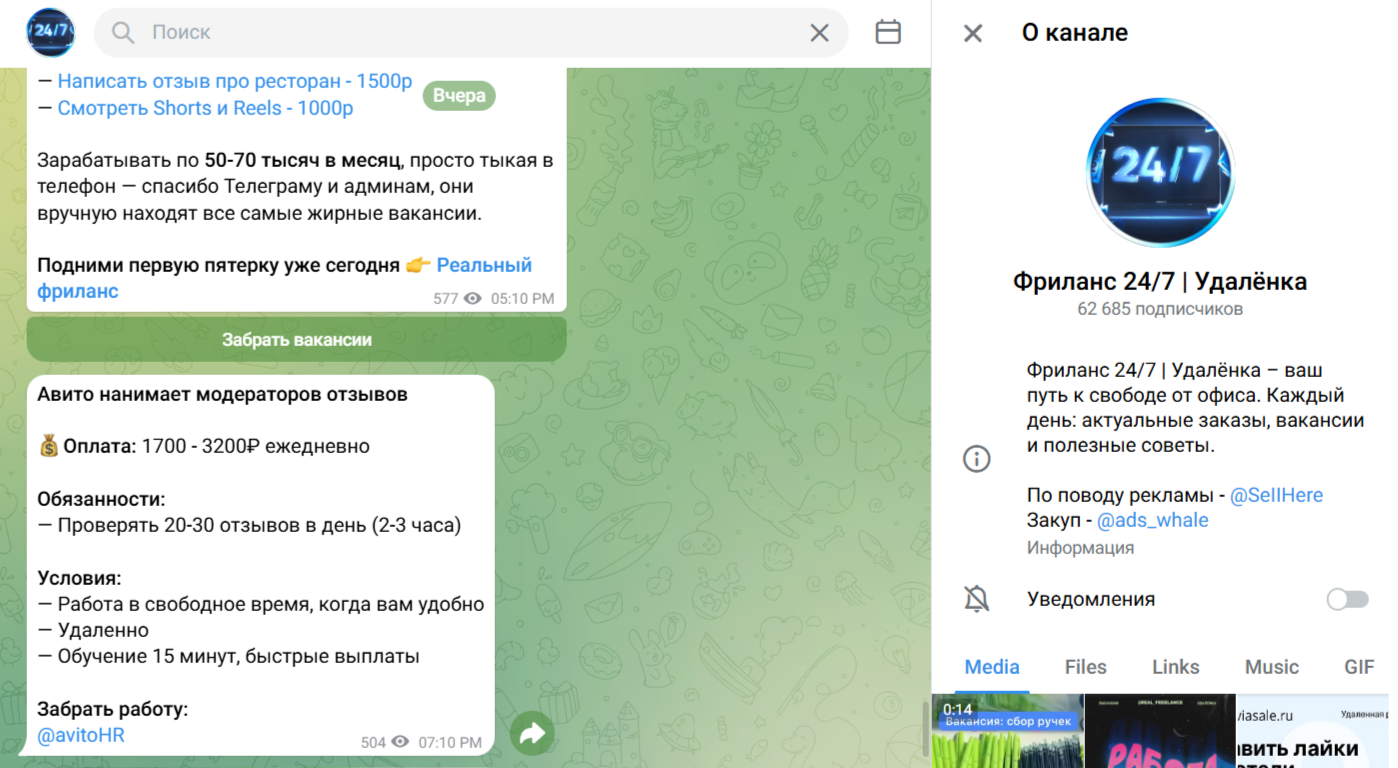Click the search magnifier icon
This screenshot has height=768, width=1398.
(x=123, y=33)
